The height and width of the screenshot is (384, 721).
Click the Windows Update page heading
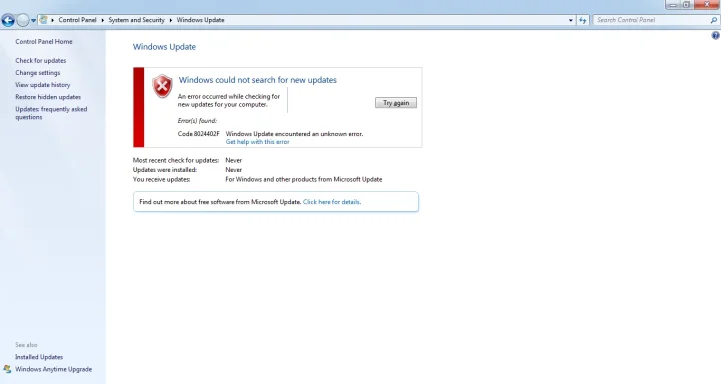click(164, 47)
